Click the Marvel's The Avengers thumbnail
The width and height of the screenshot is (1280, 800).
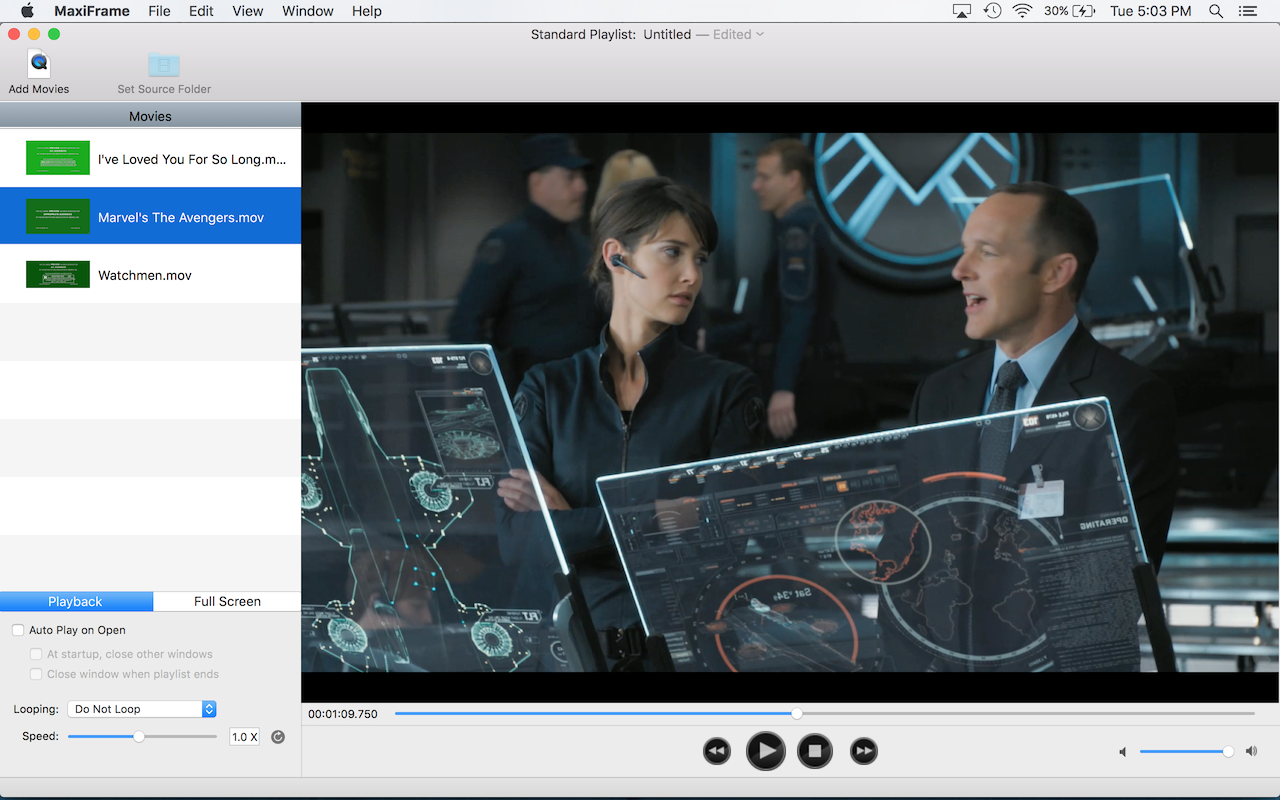pos(58,216)
